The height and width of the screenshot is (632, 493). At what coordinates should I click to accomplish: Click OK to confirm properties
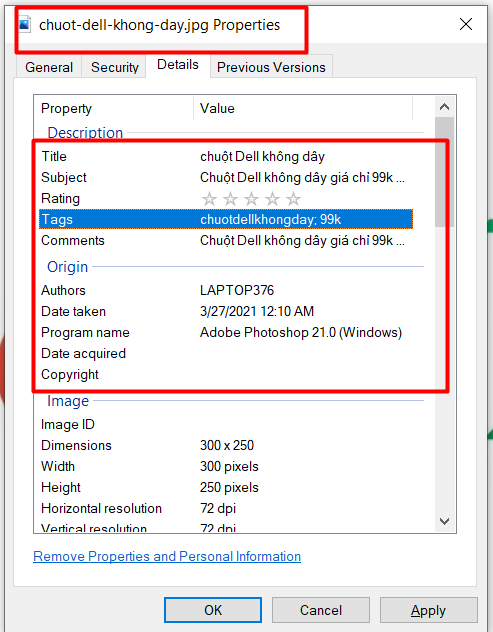(x=213, y=610)
